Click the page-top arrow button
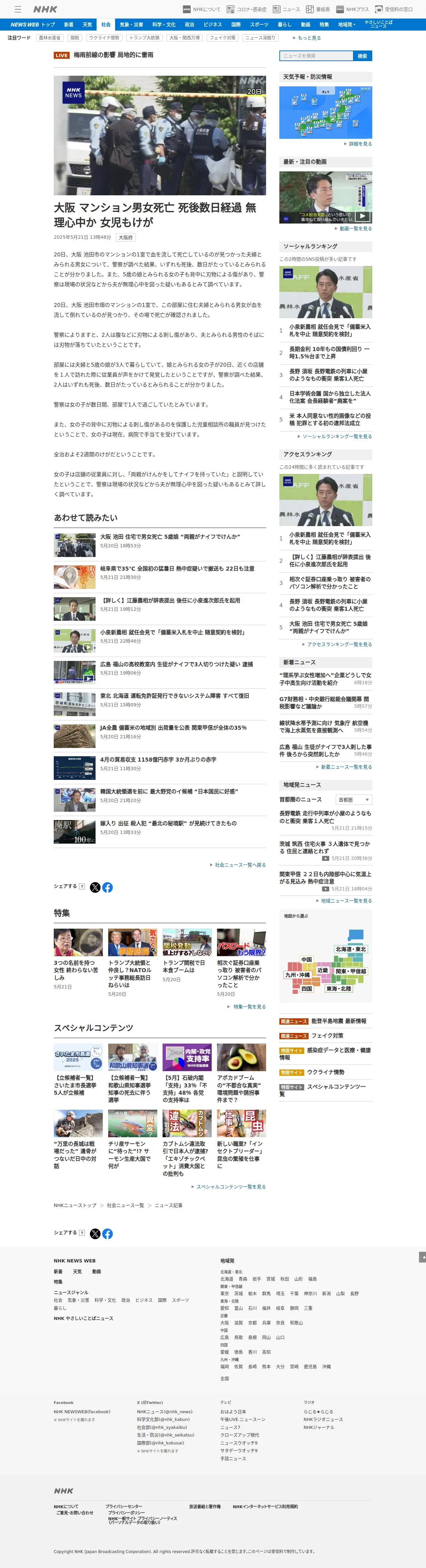 point(422,1257)
